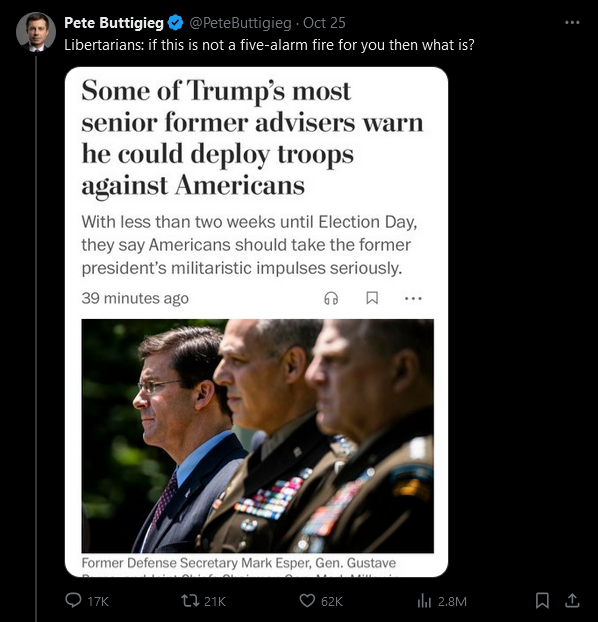
Task: Click the article's three-dot options icon
Action: pos(413,298)
